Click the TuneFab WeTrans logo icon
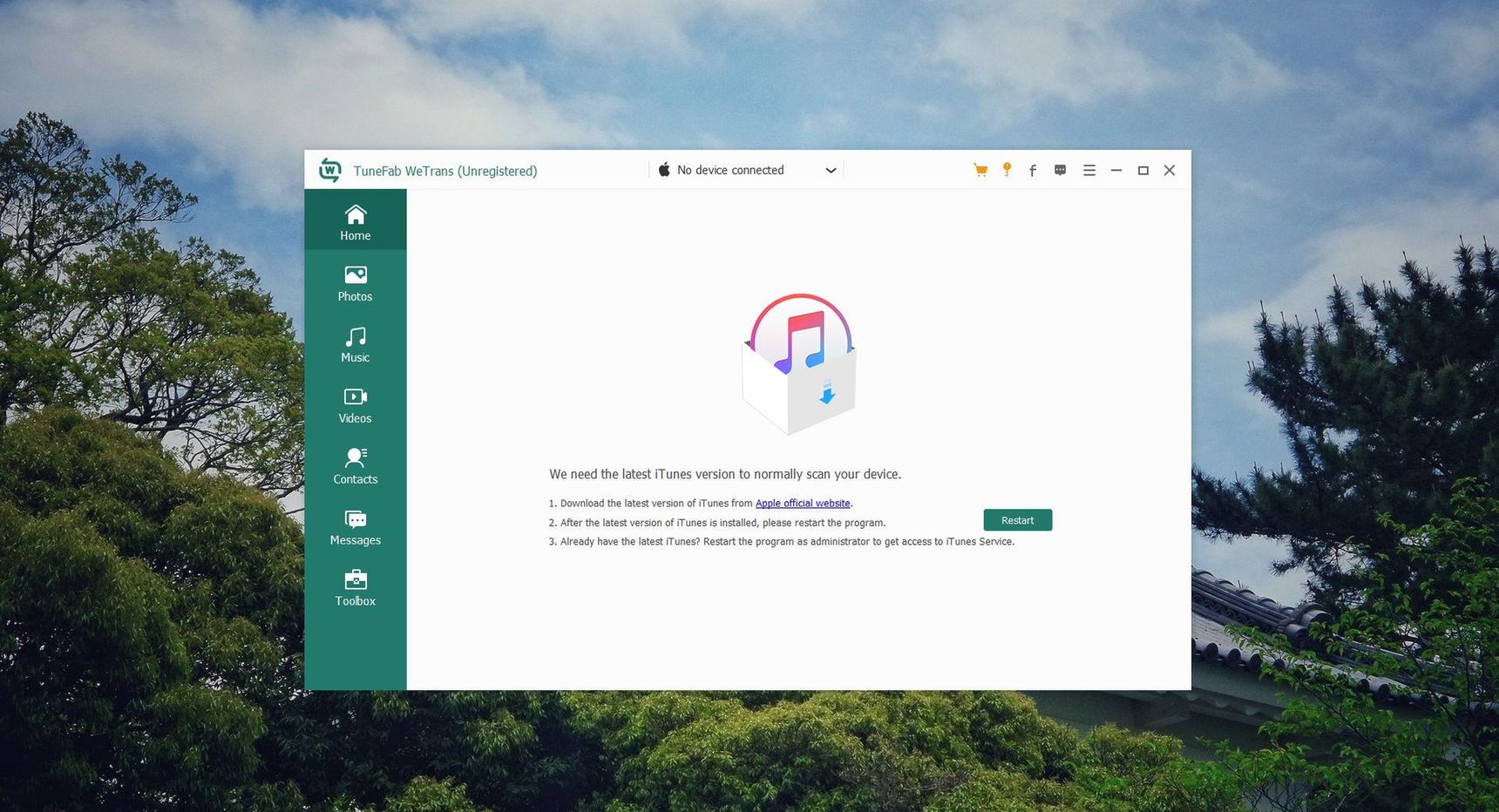This screenshot has width=1499, height=812. [x=330, y=170]
